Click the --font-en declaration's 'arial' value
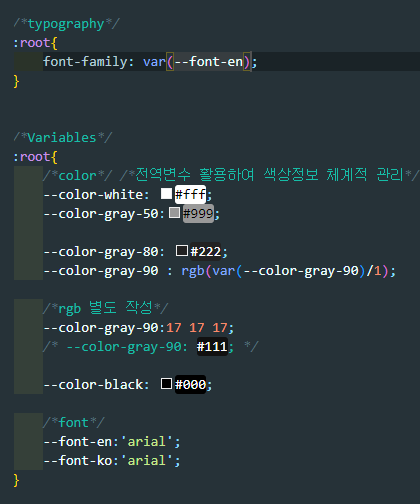This screenshot has width=420, height=504. [x=147, y=442]
